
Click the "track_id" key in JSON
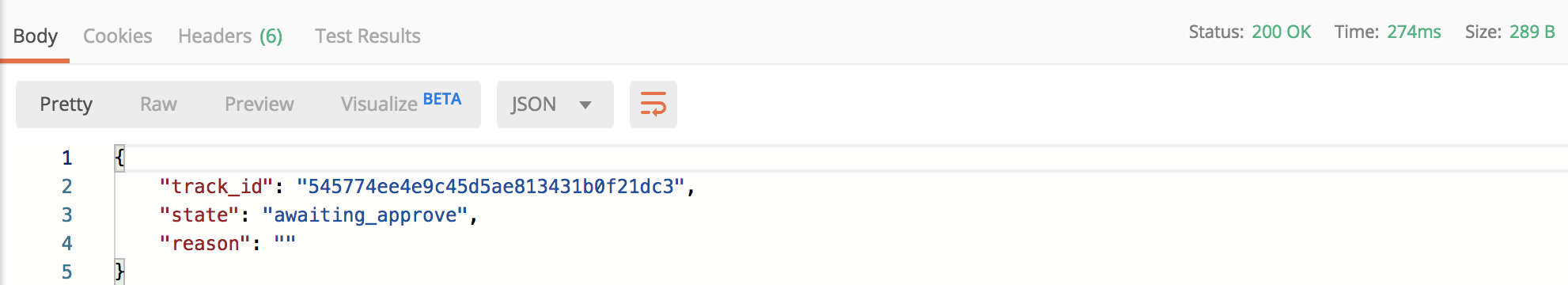point(217,186)
